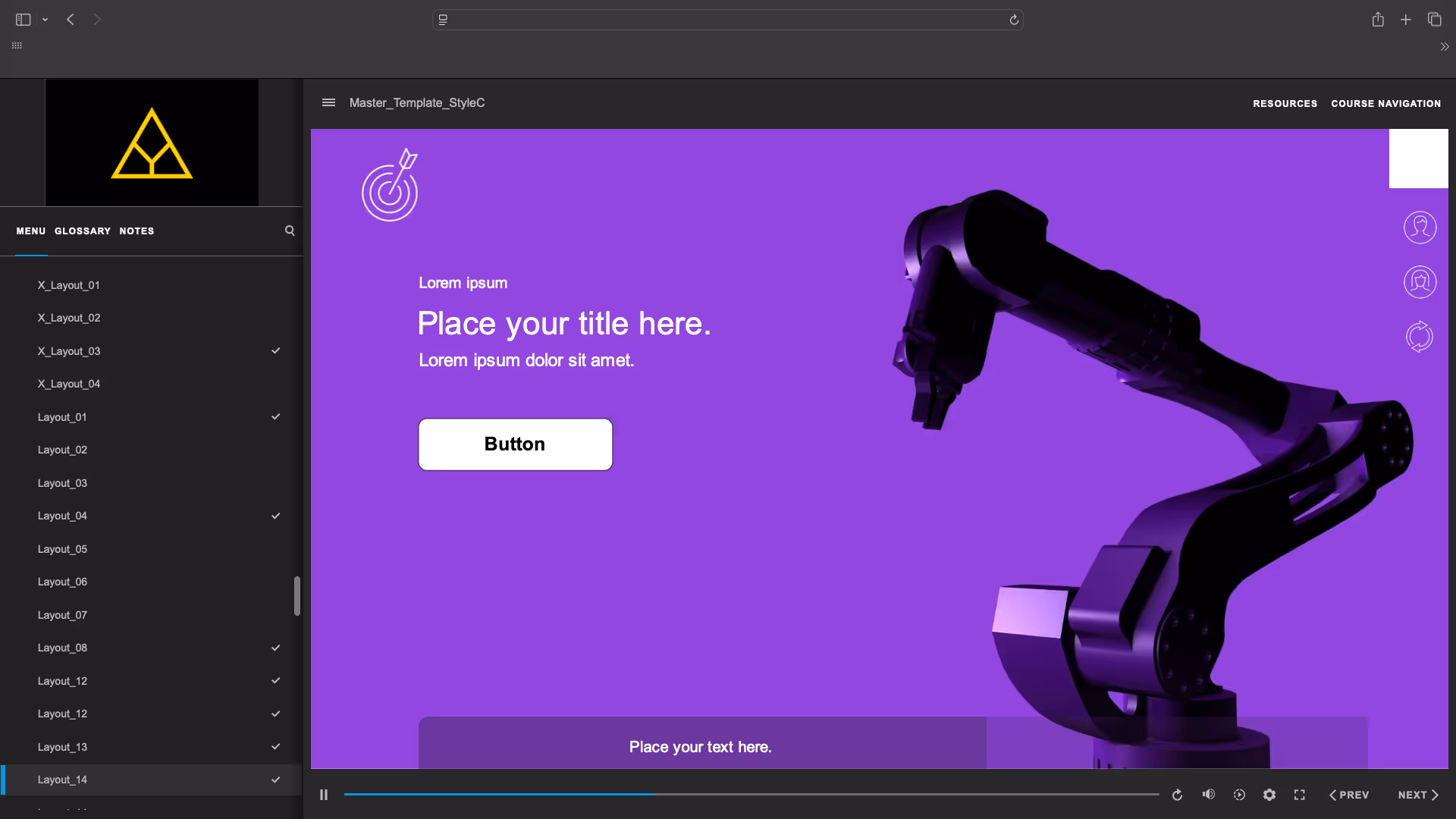Click the slide progress seekbar

[751, 794]
